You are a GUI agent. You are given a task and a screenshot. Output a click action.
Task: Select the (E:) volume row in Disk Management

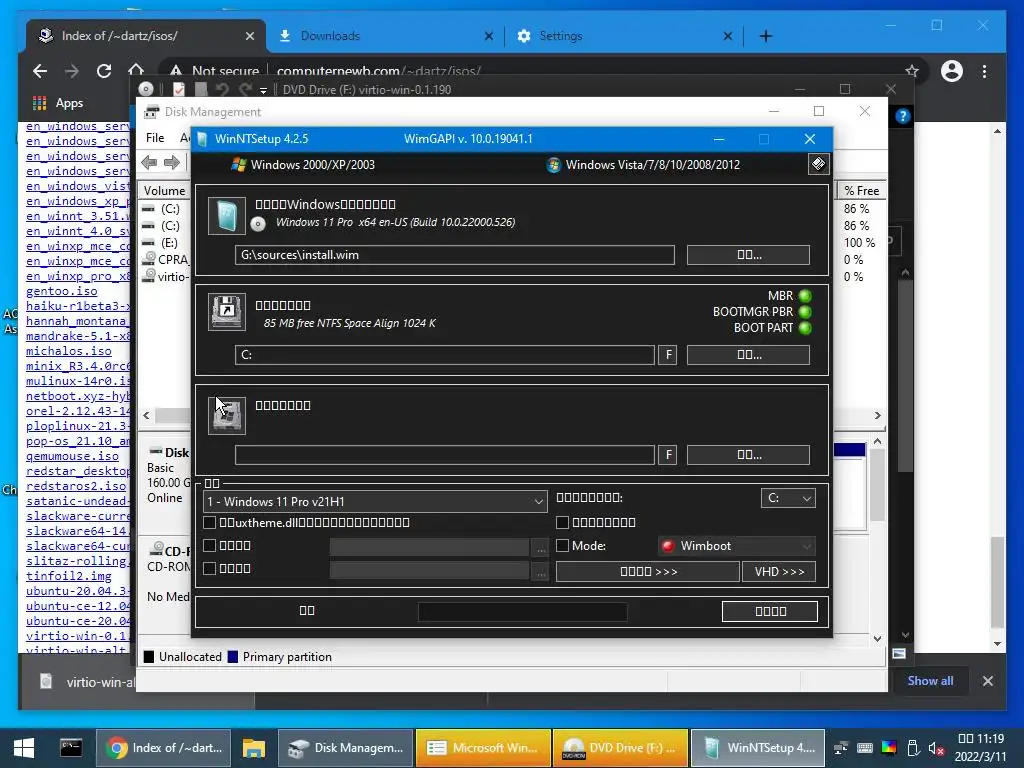pos(167,242)
